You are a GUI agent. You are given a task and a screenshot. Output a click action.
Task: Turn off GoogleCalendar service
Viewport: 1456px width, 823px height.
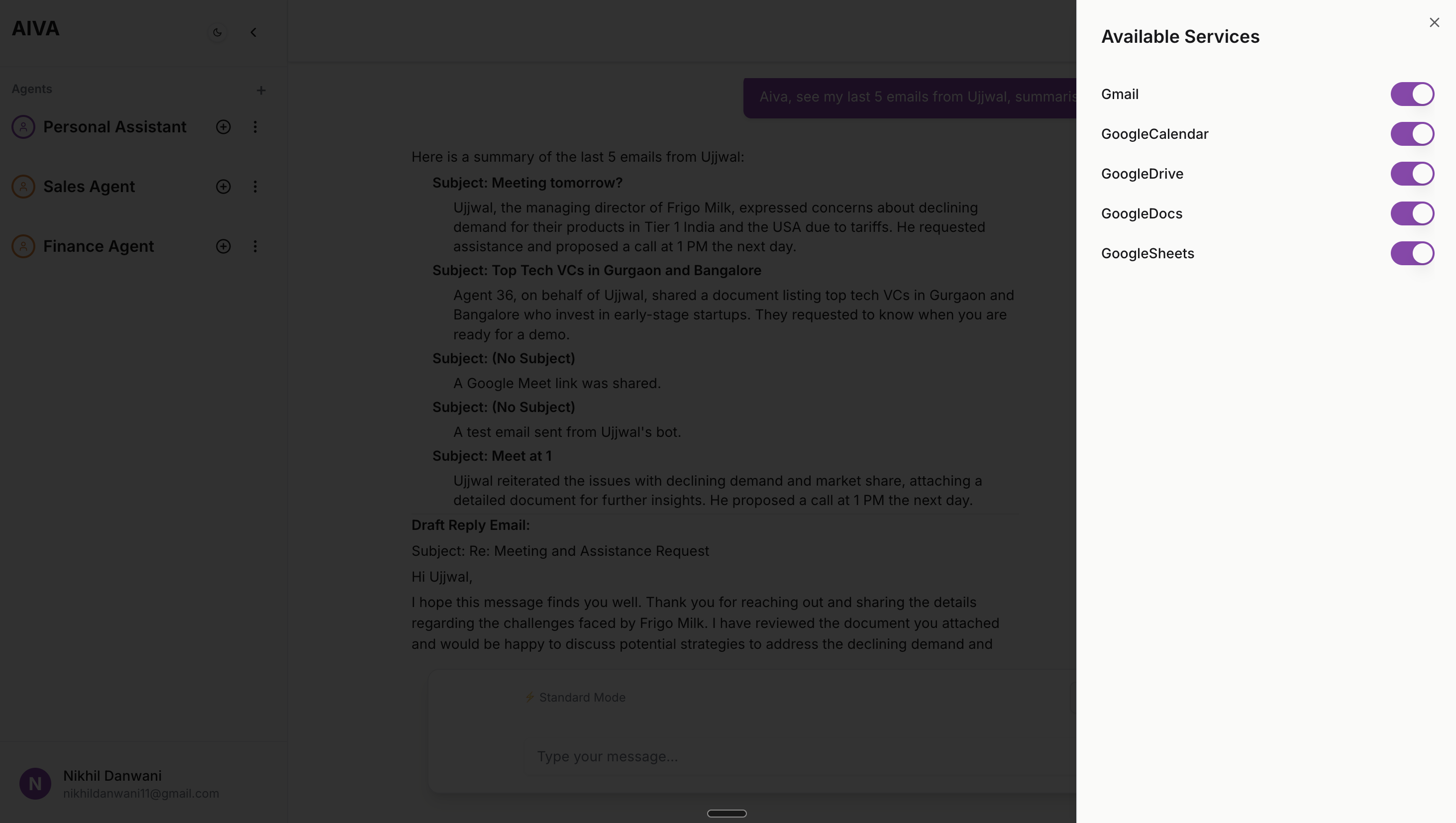coord(1412,134)
